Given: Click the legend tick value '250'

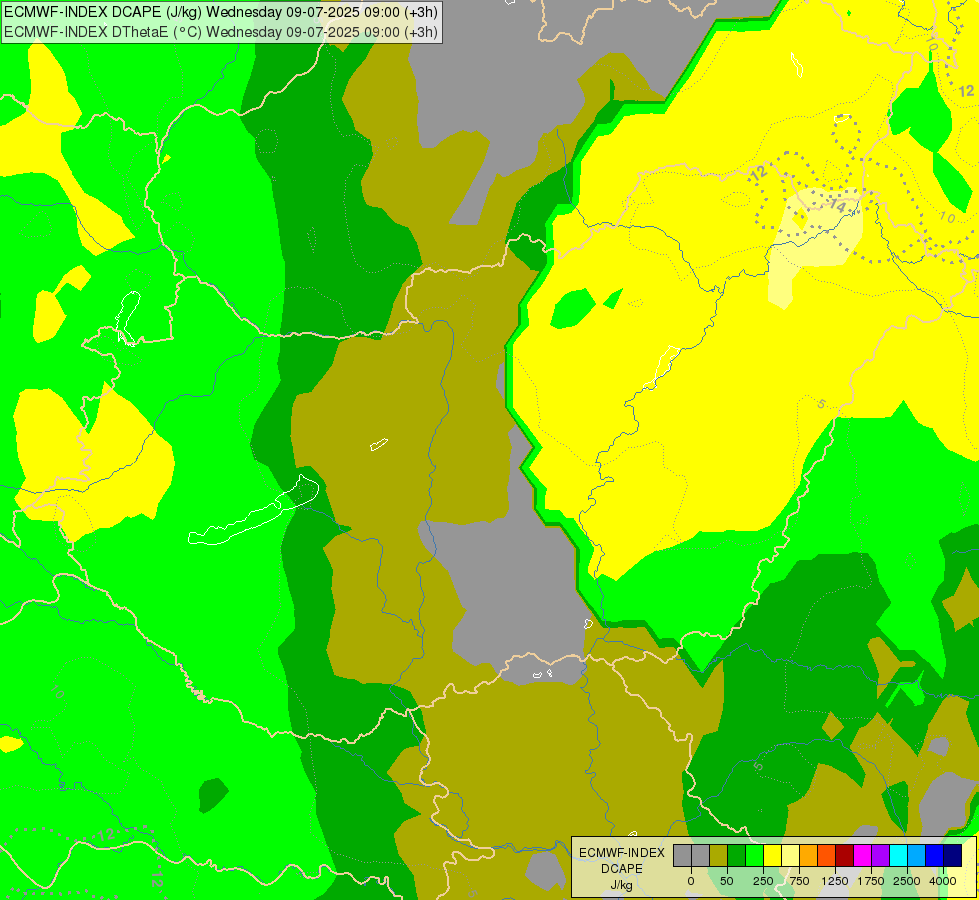Looking at the screenshot, I should pos(763,881).
